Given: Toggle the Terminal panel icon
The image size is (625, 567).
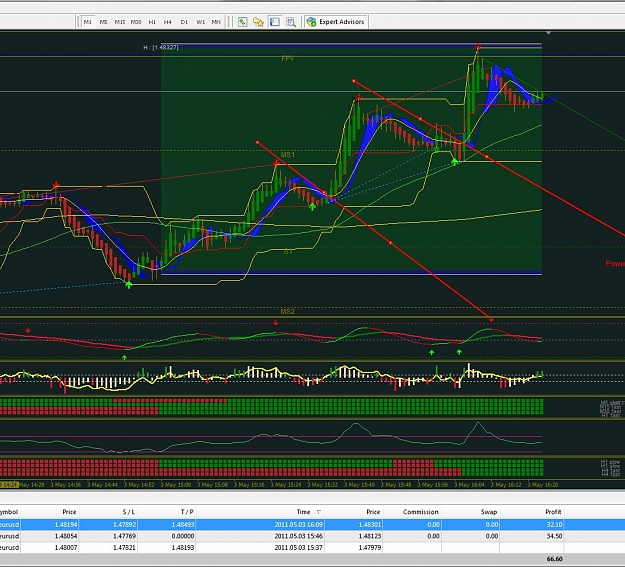Looking at the screenshot, I should tap(275, 22).
